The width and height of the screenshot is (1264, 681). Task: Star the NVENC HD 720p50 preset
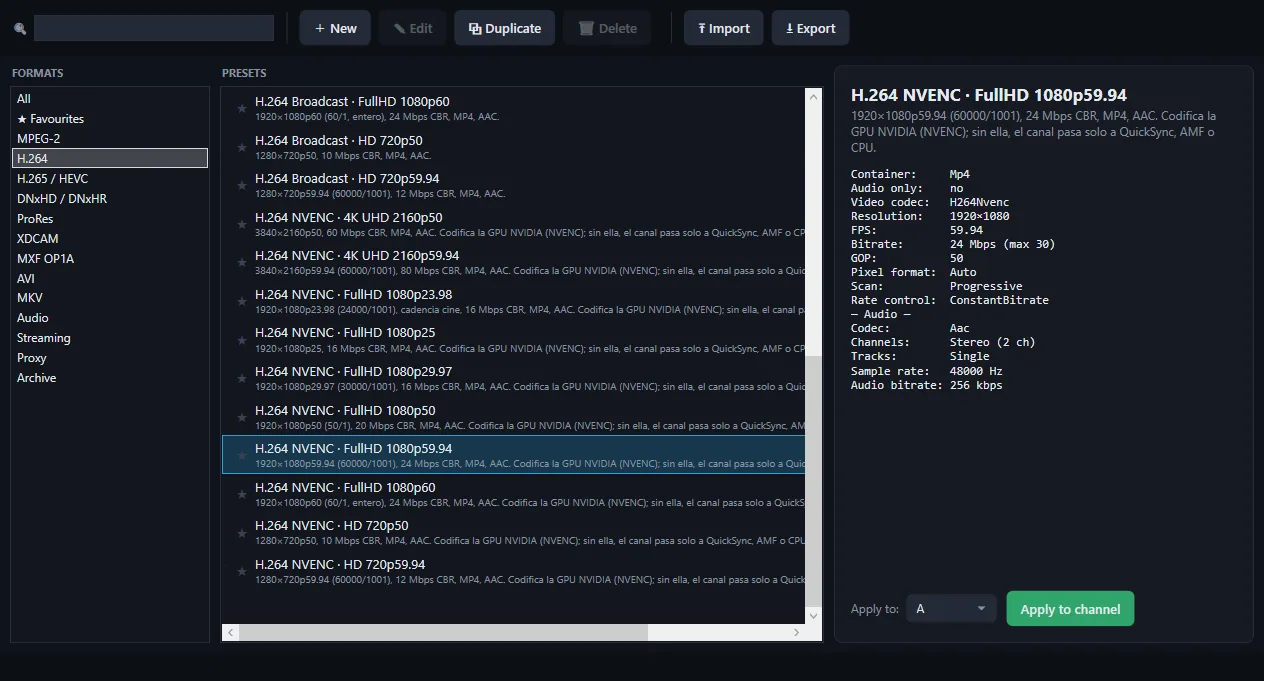pos(241,532)
